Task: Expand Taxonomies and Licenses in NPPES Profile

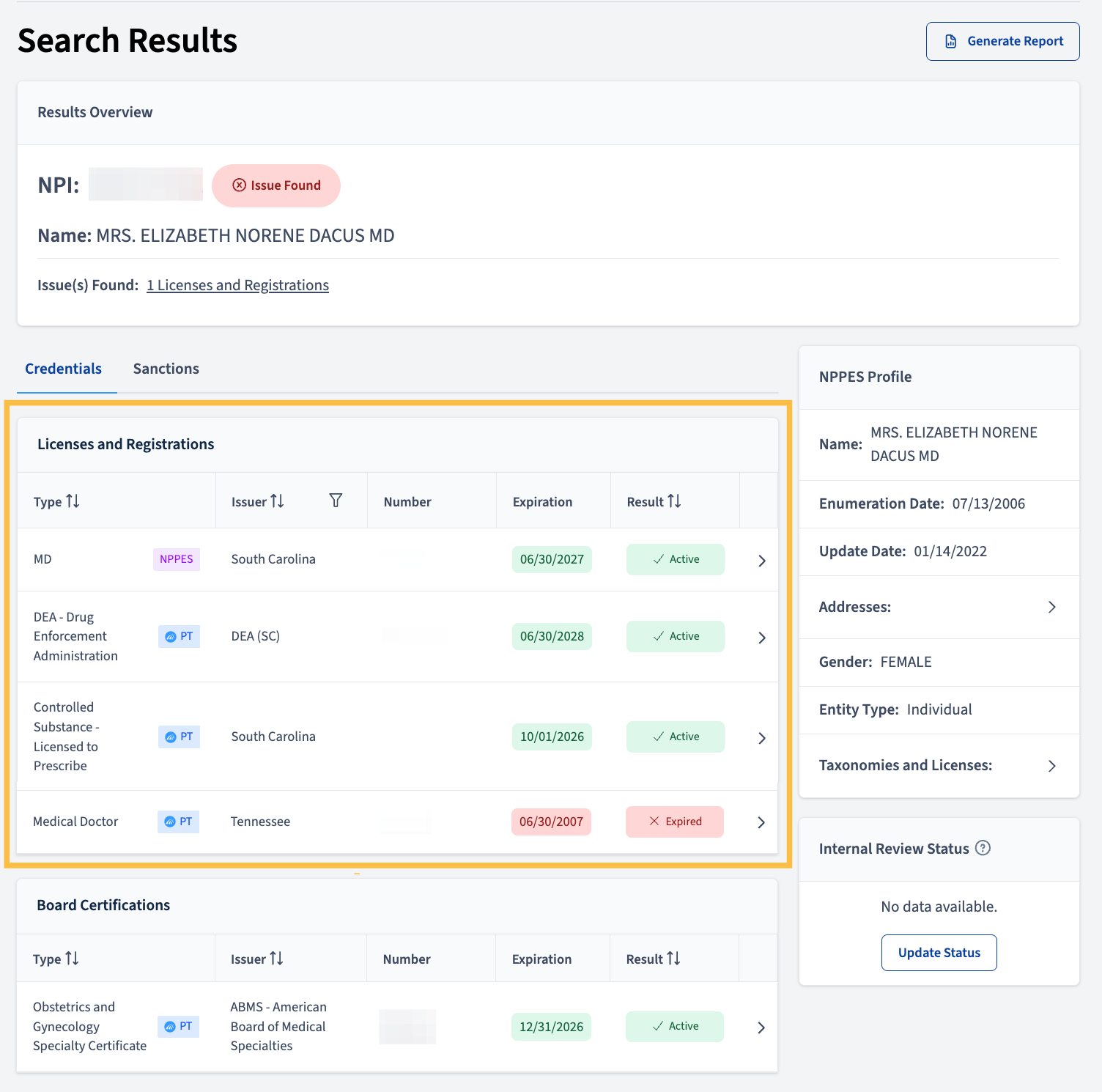Action: 1051,766
